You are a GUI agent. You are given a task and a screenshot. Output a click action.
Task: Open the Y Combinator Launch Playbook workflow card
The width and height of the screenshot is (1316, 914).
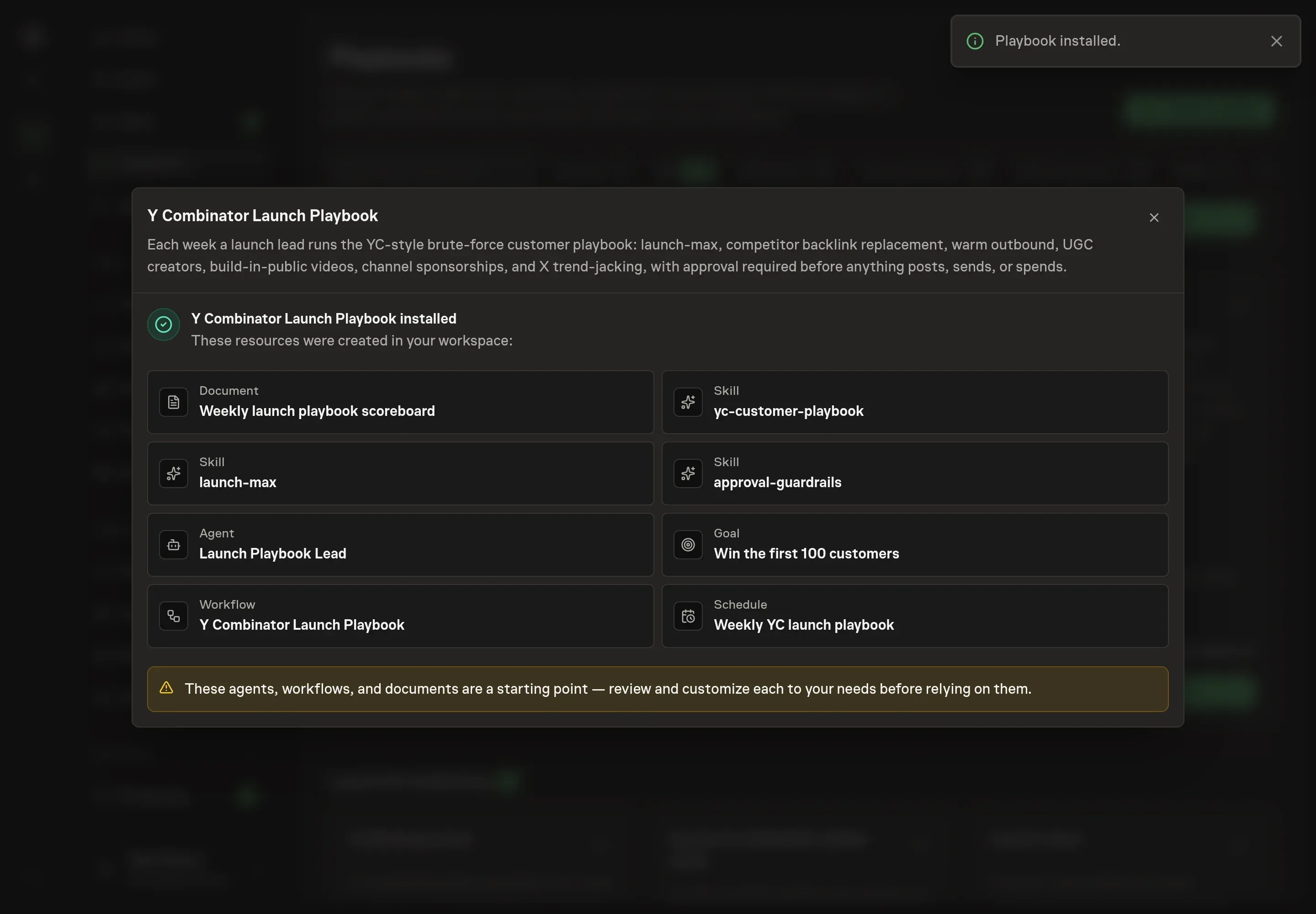pyautogui.click(x=400, y=616)
